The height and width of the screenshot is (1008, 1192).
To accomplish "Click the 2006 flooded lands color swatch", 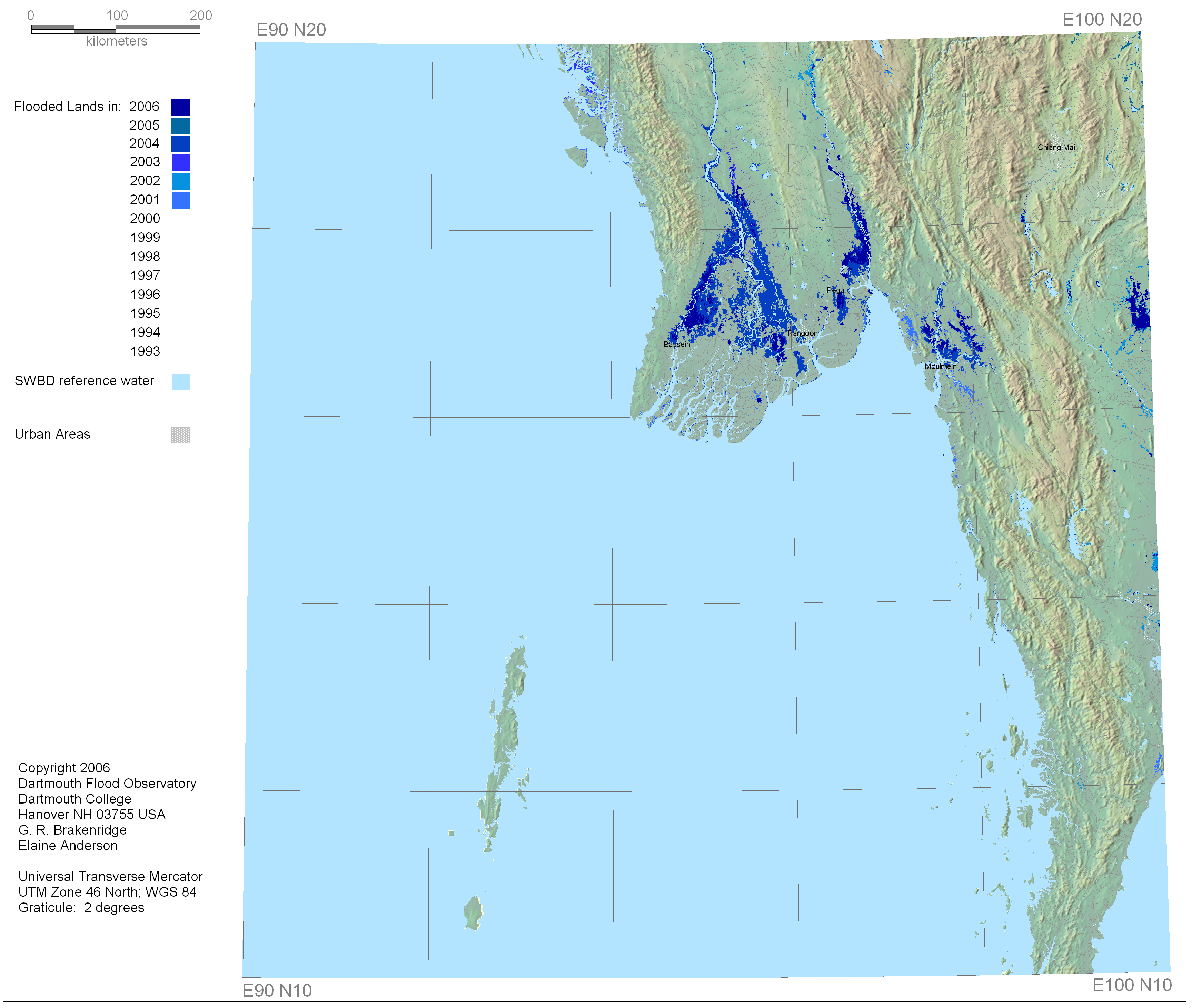I will click(181, 108).
